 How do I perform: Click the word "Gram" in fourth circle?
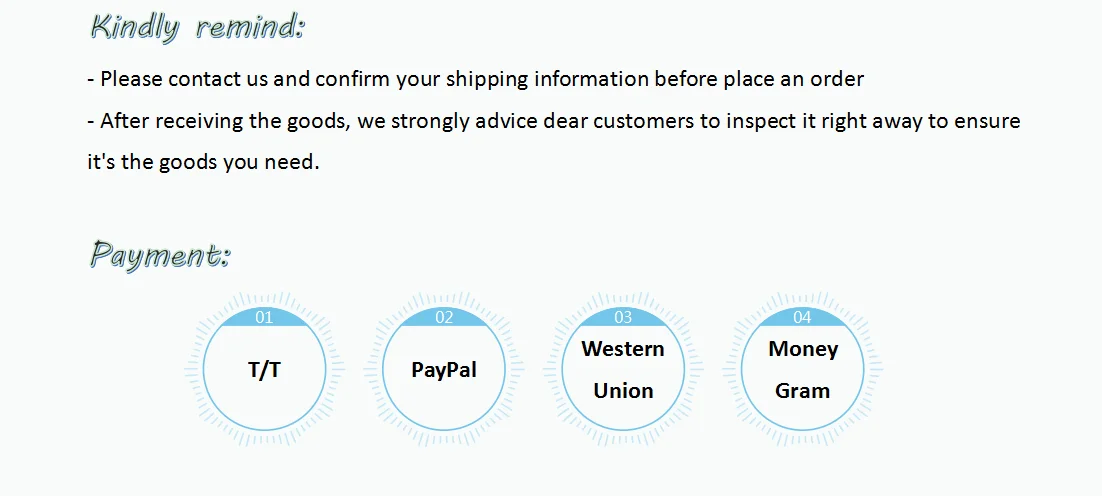click(802, 391)
